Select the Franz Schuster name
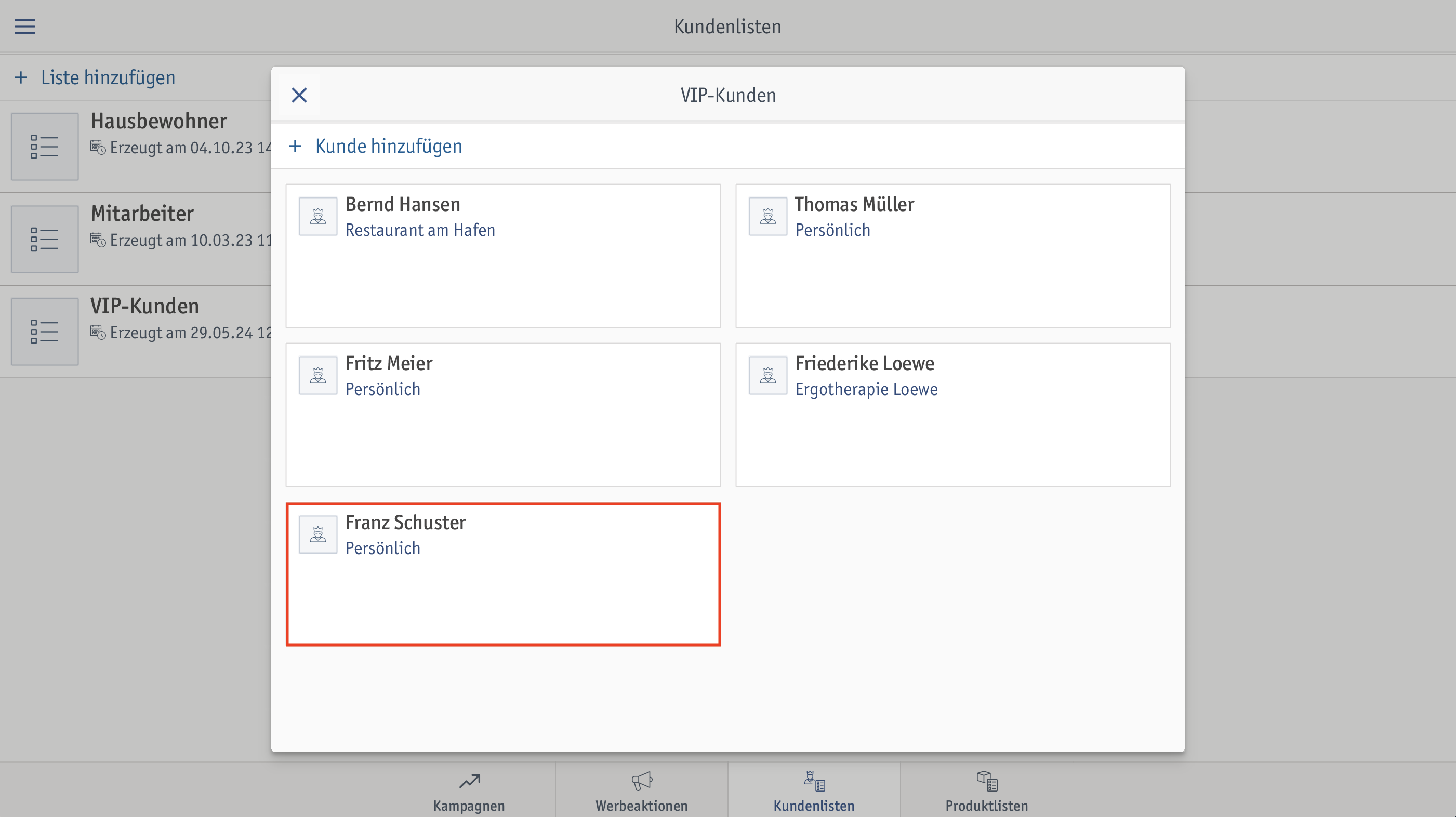Viewport: 1456px width, 817px height. (x=406, y=522)
